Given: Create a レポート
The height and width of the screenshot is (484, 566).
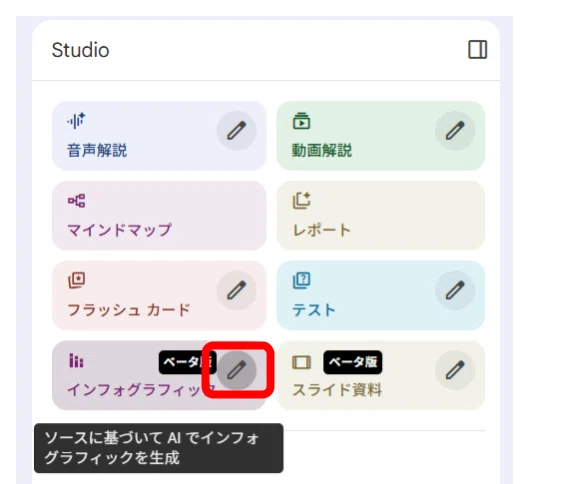Looking at the screenshot, I should [x=380, y=215].
